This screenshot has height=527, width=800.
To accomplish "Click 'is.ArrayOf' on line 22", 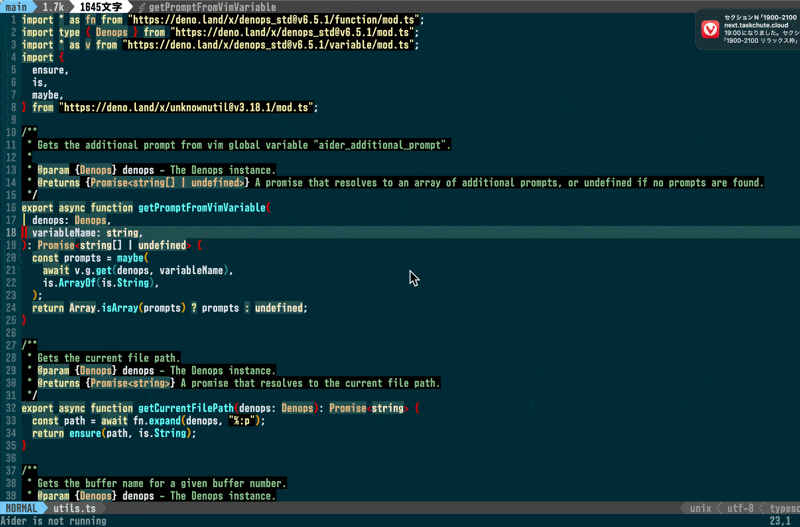I will pos(69,283).
